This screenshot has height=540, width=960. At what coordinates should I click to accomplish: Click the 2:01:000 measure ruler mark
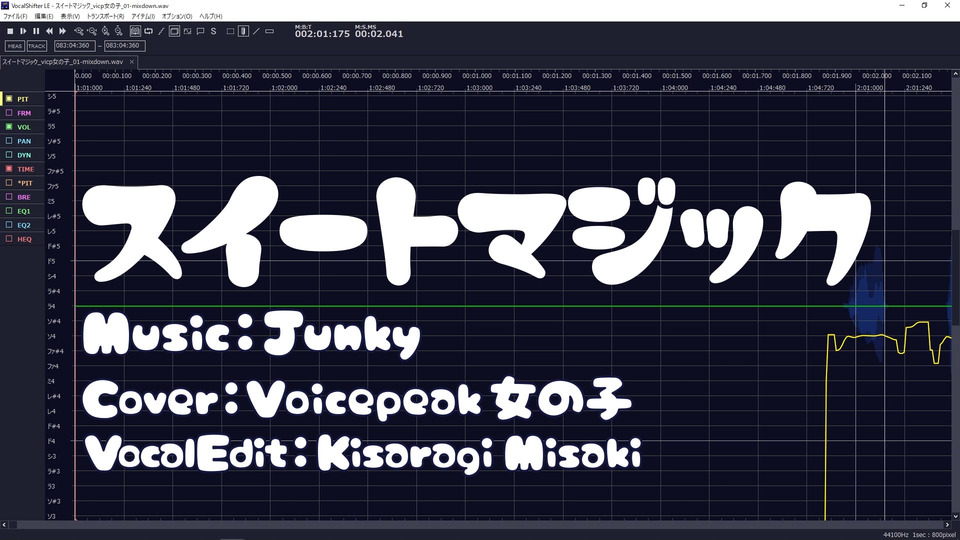[870, 88]
